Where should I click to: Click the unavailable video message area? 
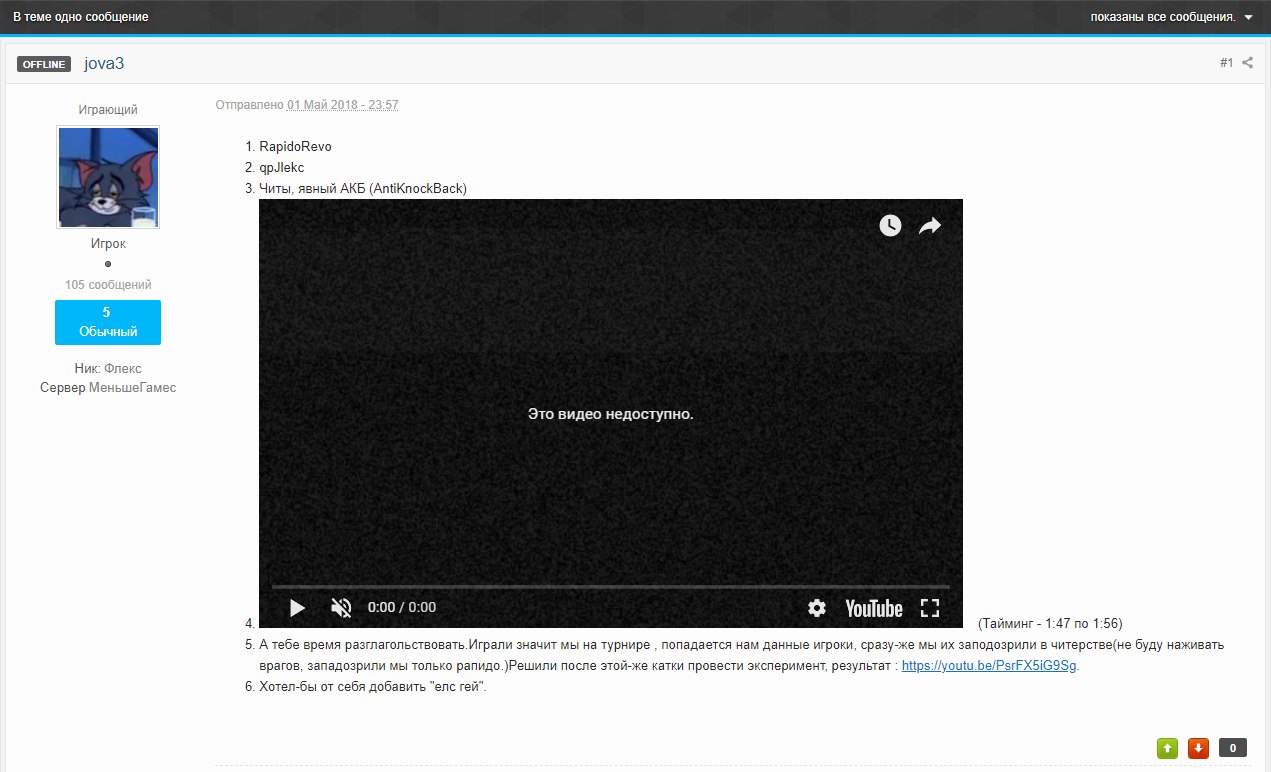(610, 413)
